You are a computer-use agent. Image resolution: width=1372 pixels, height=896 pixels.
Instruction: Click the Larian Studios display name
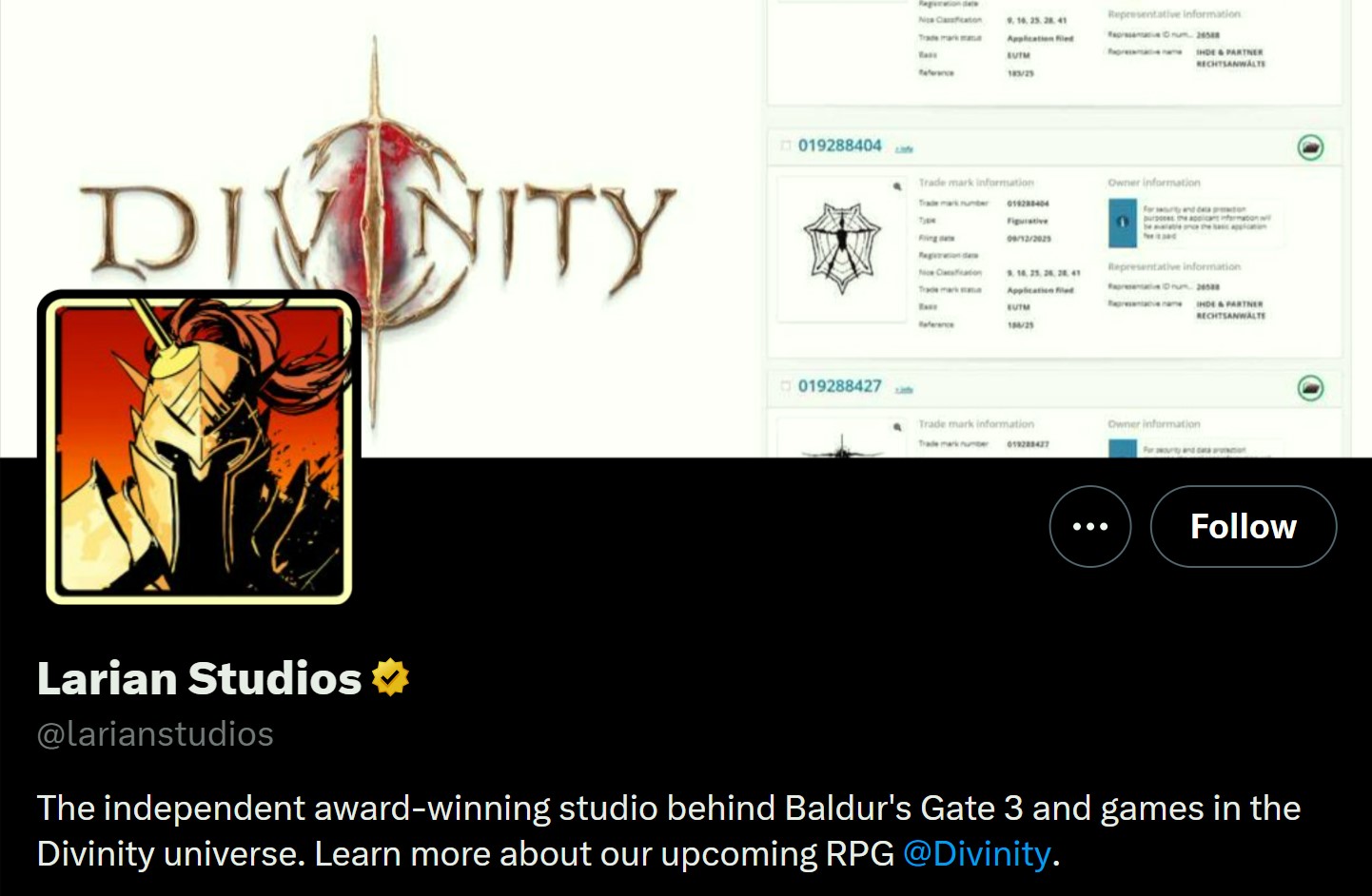pyautogui.click(x=199, y=678)
